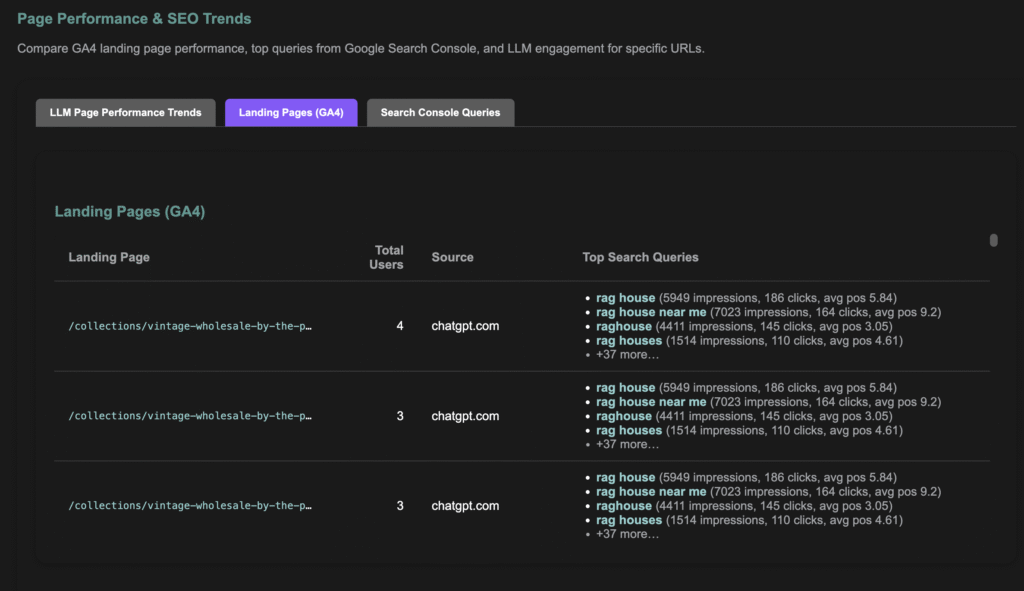Open the second row's vintage-wholesale landing page URL
Screen dimensions: 1024x591
coord(190,416)
